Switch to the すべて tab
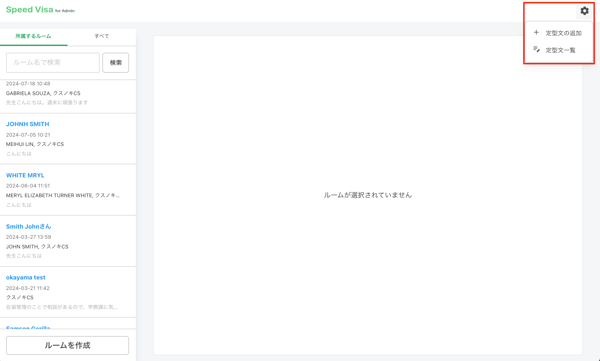 (x=101, y=36)
